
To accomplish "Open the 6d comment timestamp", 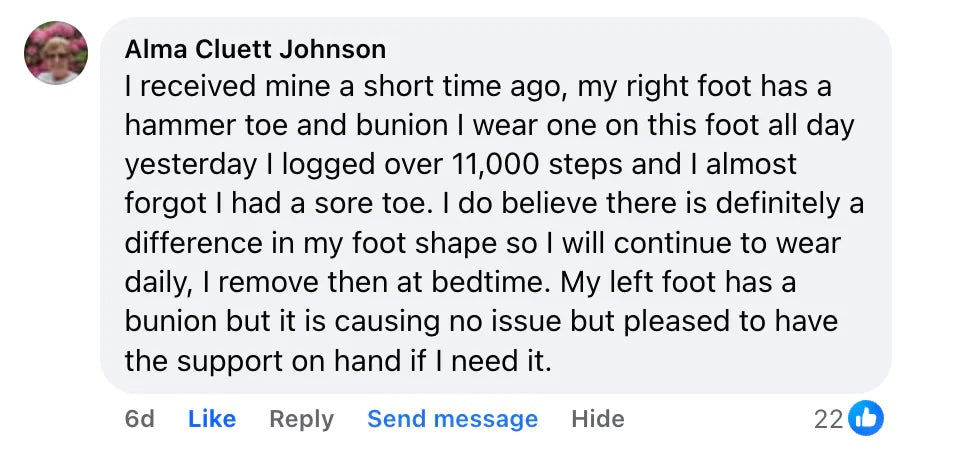I will 139,419.
